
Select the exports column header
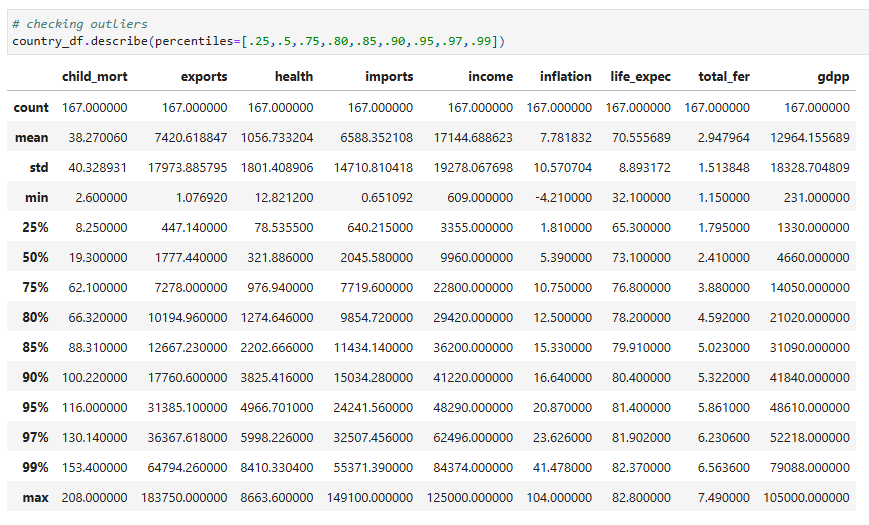[x=204, y=77]
